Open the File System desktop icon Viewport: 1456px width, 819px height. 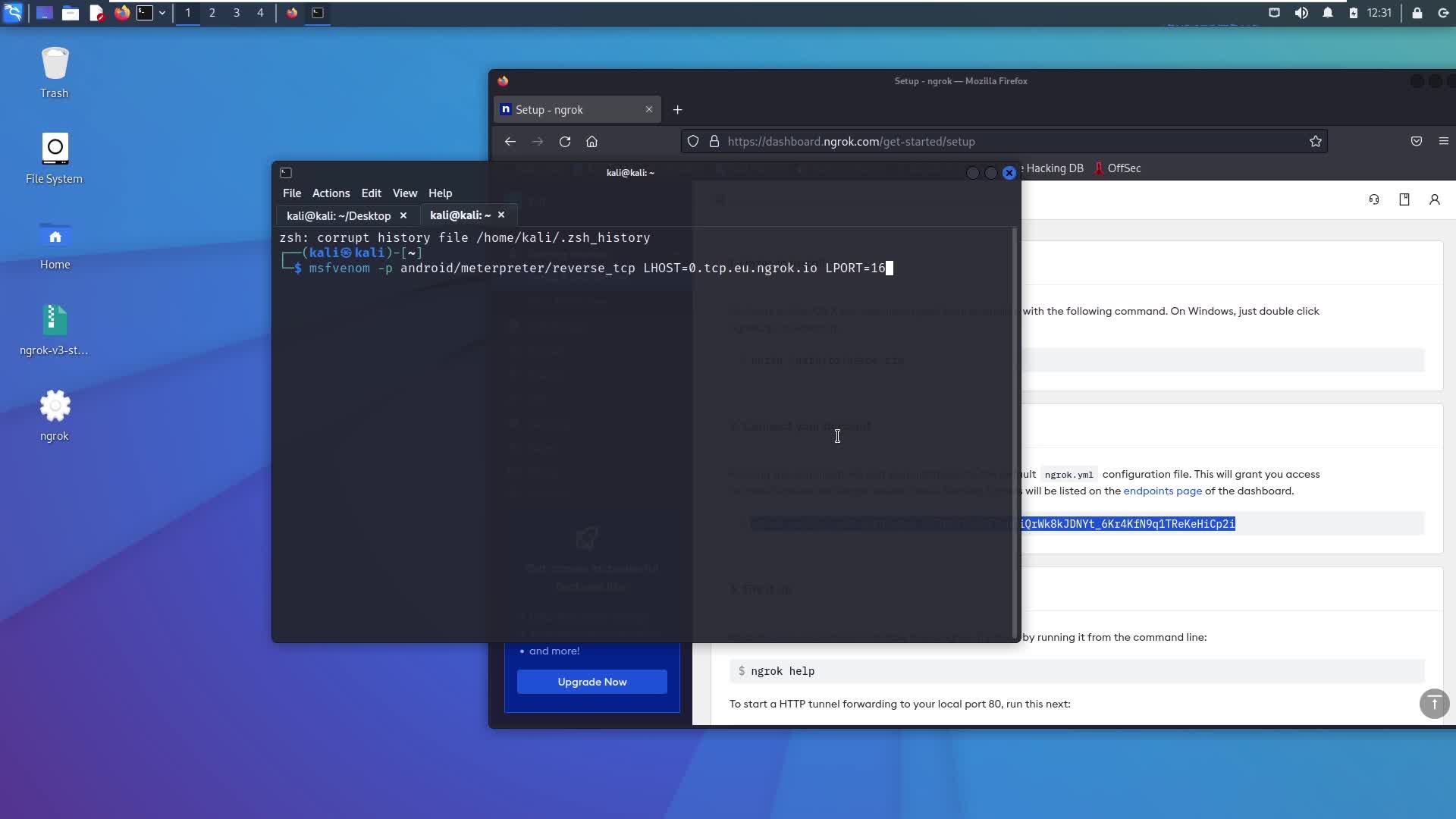55,158
